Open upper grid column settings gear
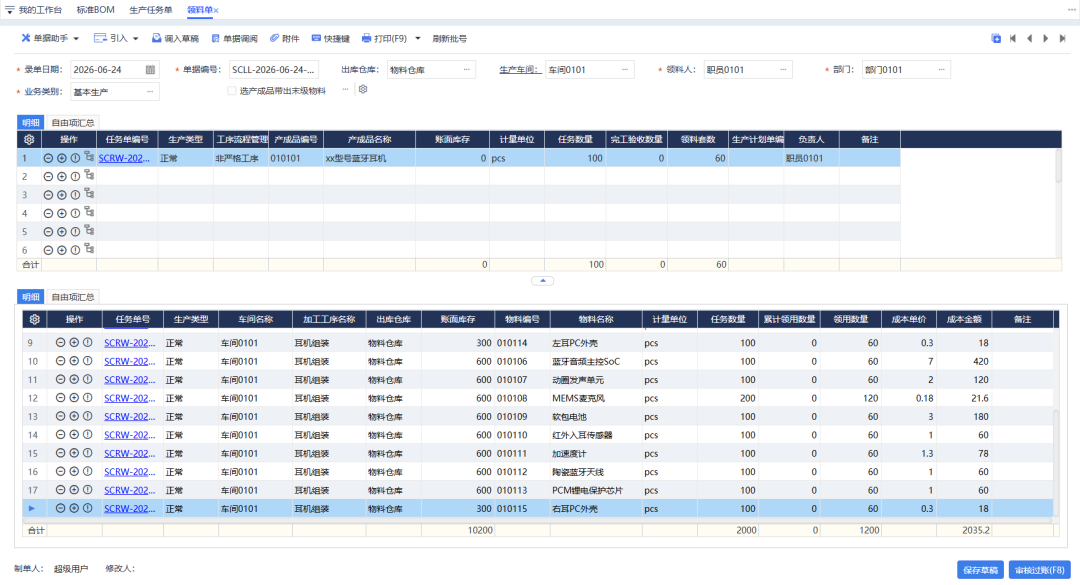 point(29,139)
